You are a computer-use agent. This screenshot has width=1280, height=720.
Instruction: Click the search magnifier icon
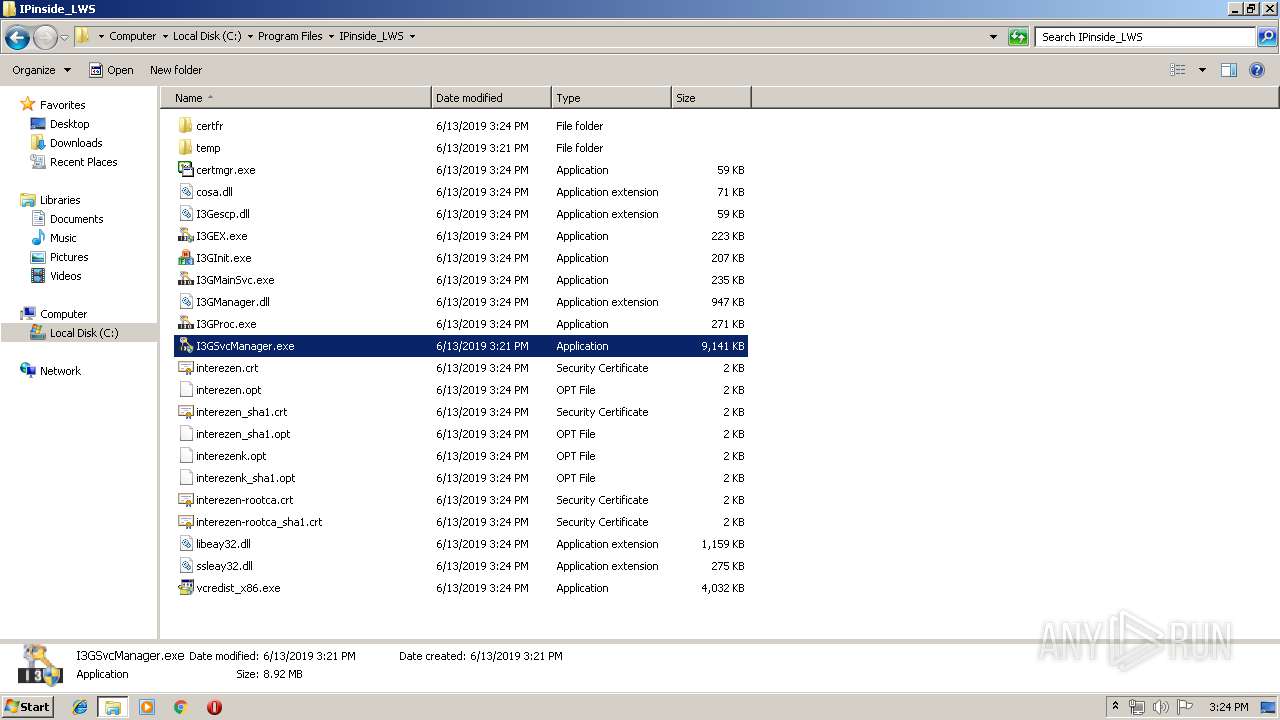click(x=1267, y=37)
